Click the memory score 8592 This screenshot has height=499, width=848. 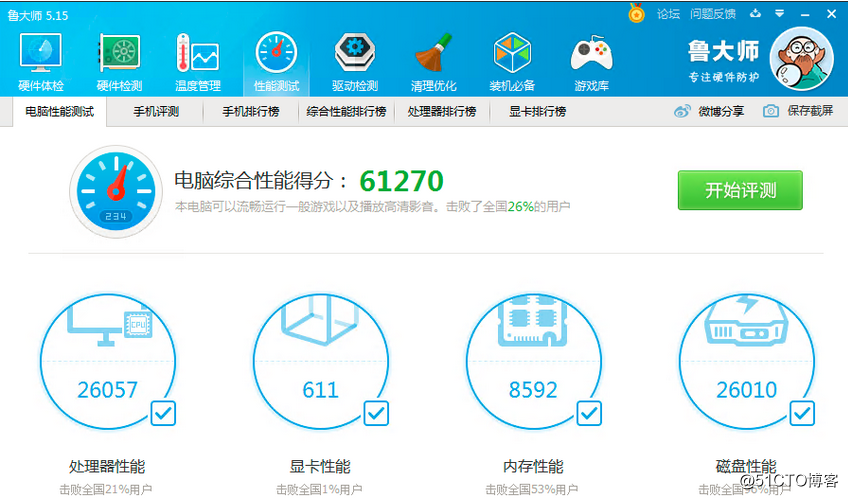(533, 390)
